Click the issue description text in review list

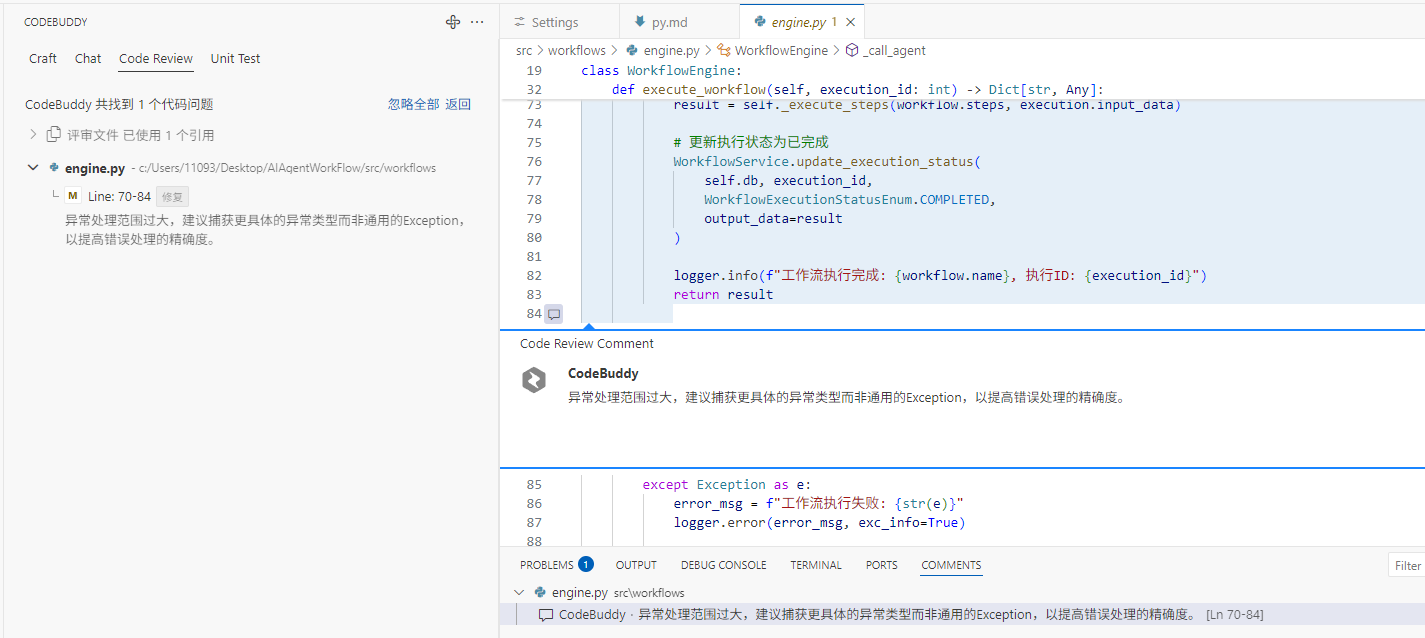(x=264, y=230)
